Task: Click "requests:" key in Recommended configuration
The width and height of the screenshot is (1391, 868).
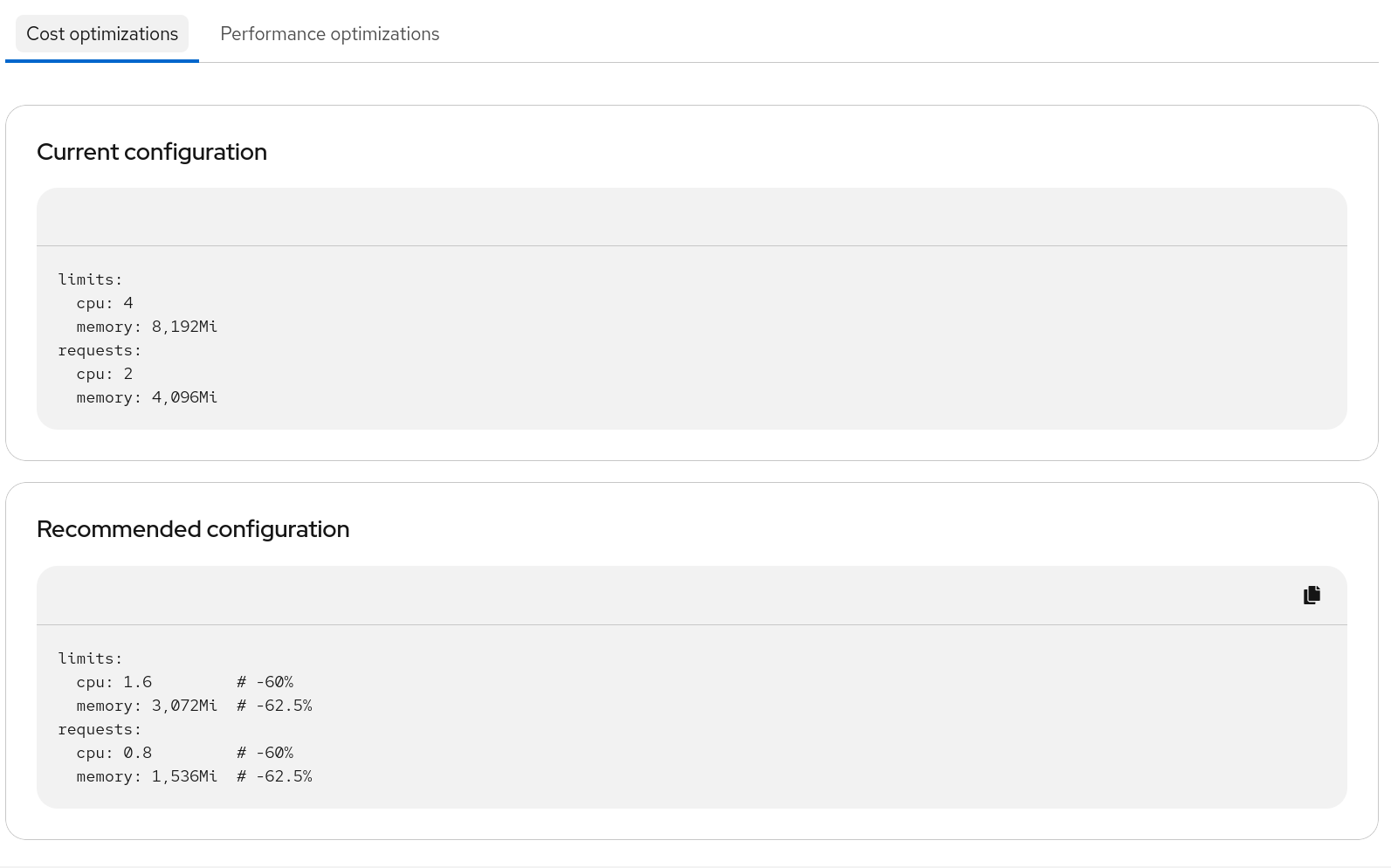Action: 100,729
